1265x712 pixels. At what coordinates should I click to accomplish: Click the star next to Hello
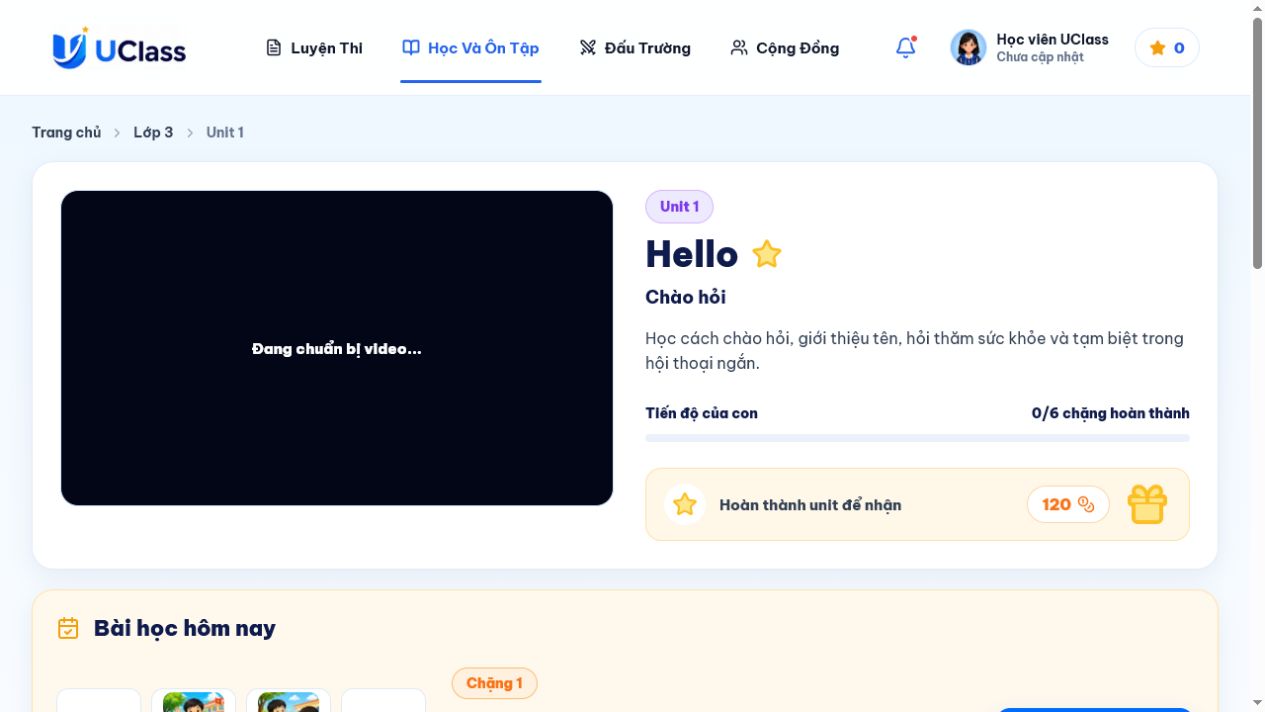click(x=767, y=254)
